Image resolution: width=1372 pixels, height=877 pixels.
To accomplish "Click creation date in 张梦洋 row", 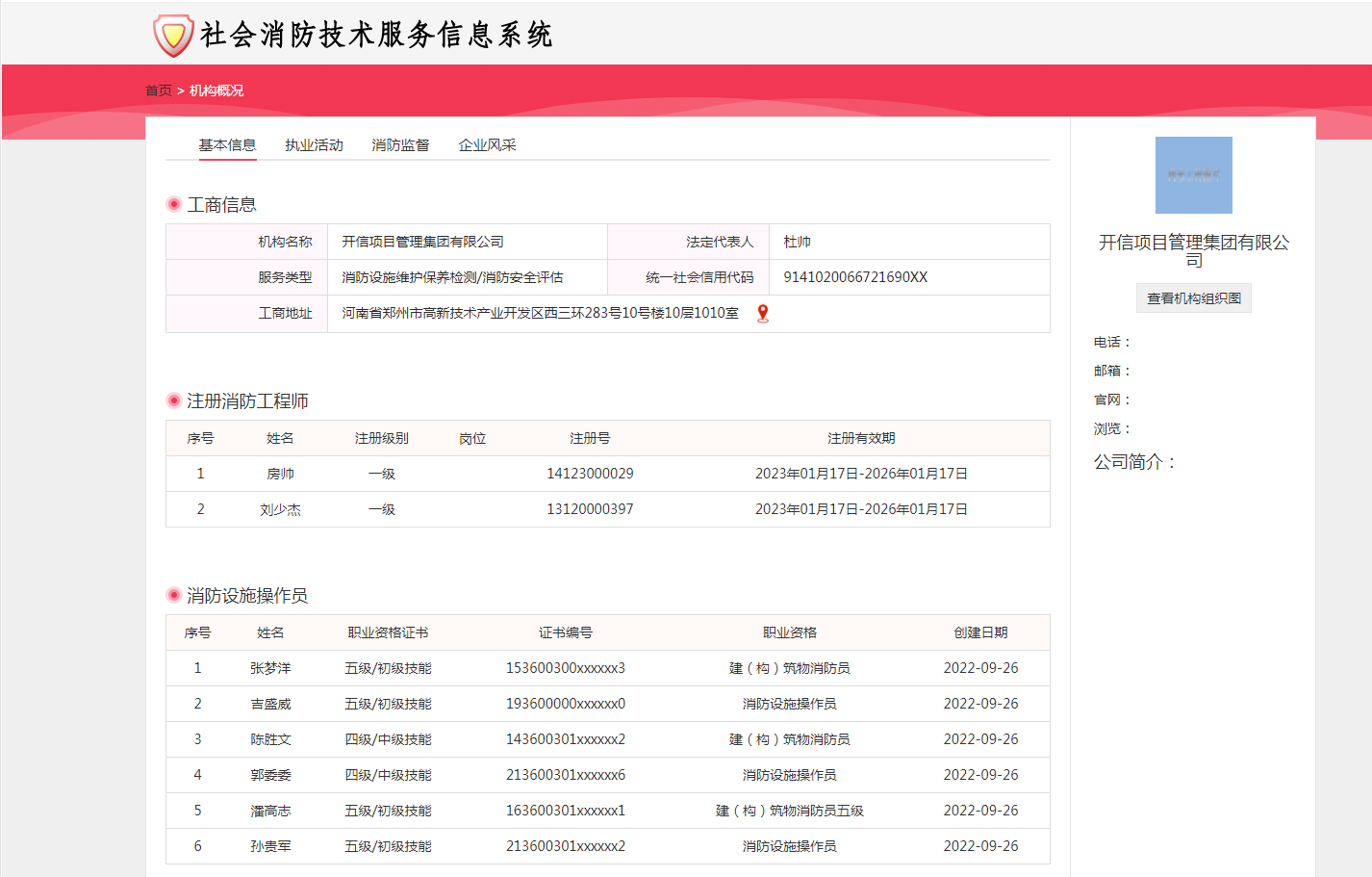I will coord(980,668).
